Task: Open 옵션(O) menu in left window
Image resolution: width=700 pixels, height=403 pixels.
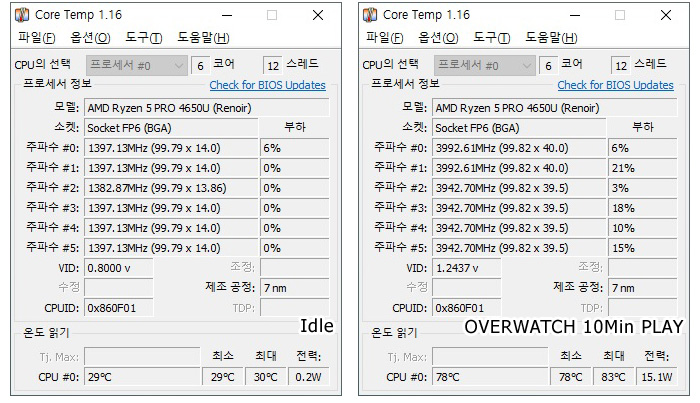Action: (90, 37)
